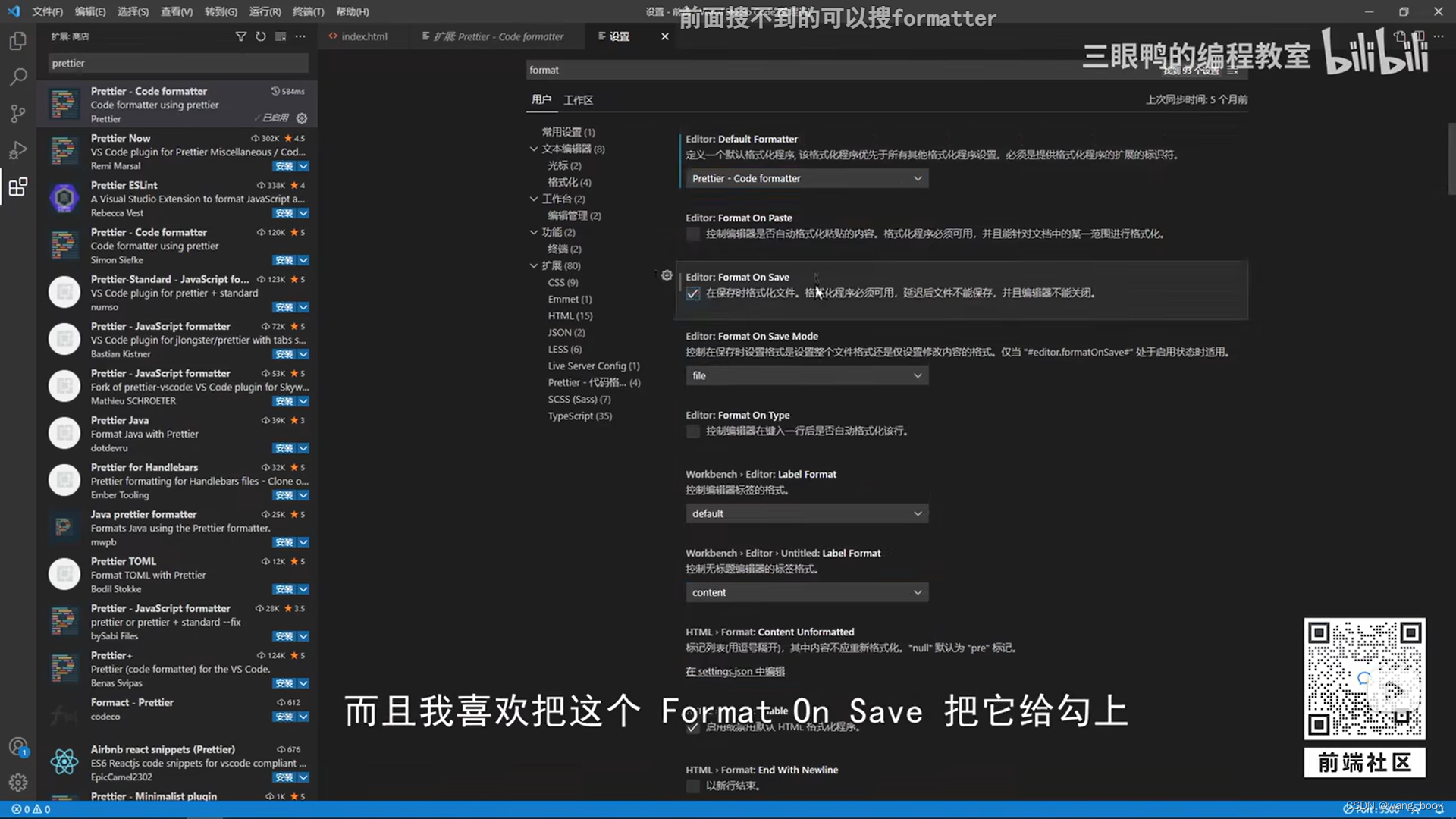Open the Run and Debug view
This screenshot has height=819, width=1456.
[17, 150]
